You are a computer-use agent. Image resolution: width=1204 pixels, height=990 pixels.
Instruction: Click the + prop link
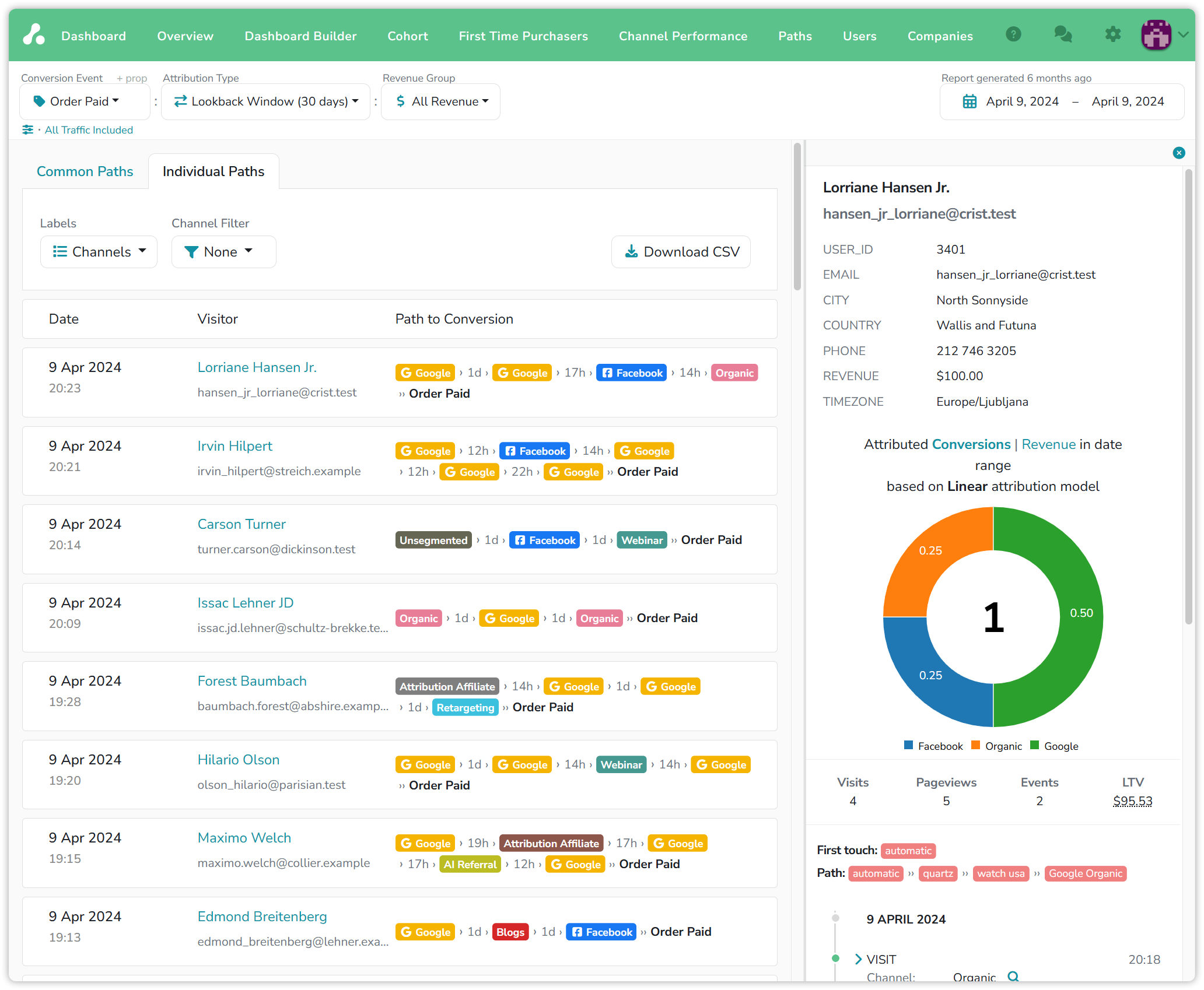pyautogui.click(x=131, y=78)
